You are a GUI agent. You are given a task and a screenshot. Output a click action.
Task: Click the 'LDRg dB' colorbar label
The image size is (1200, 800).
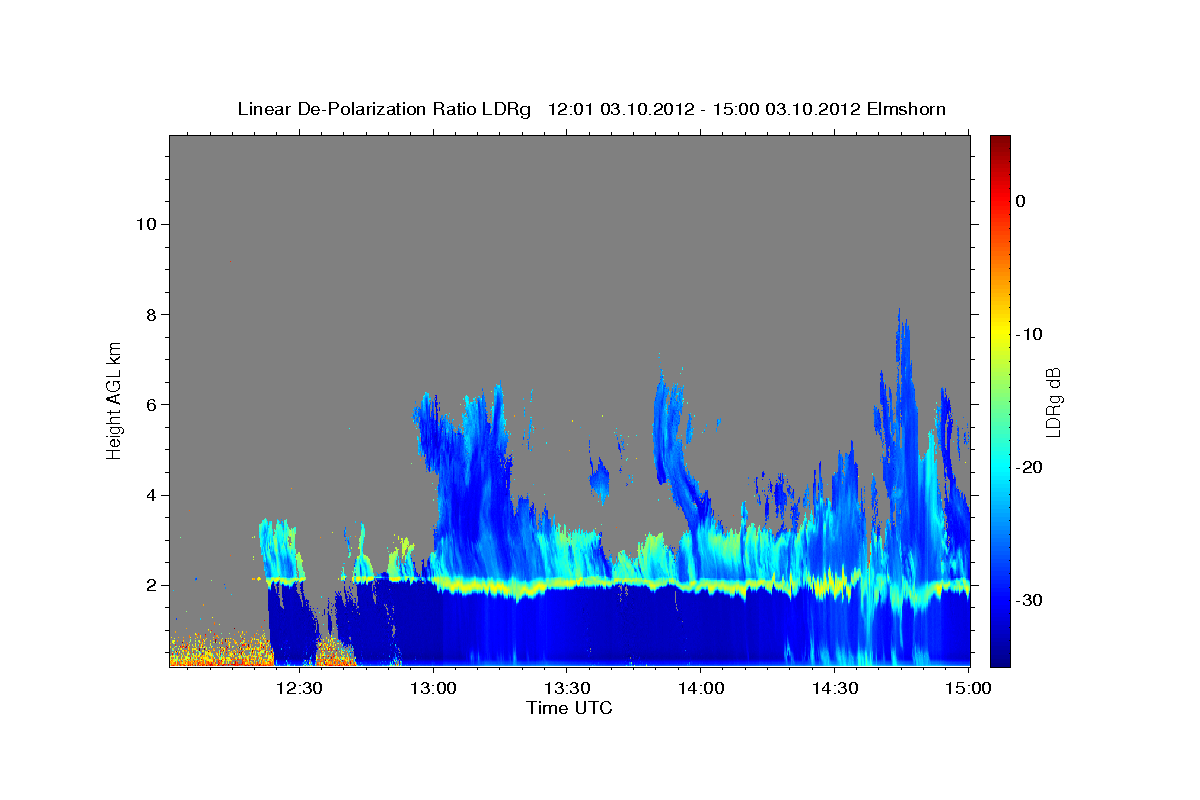point(1053,400)
